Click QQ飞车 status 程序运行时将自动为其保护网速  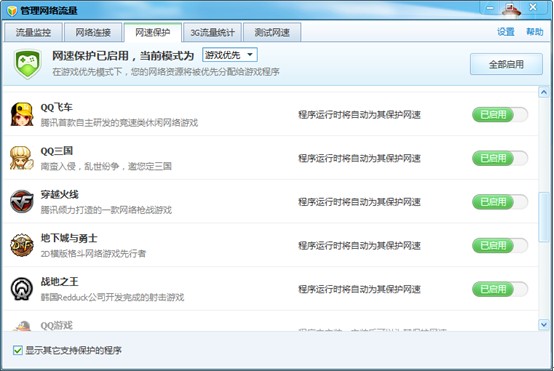click(x=359, y=115)
